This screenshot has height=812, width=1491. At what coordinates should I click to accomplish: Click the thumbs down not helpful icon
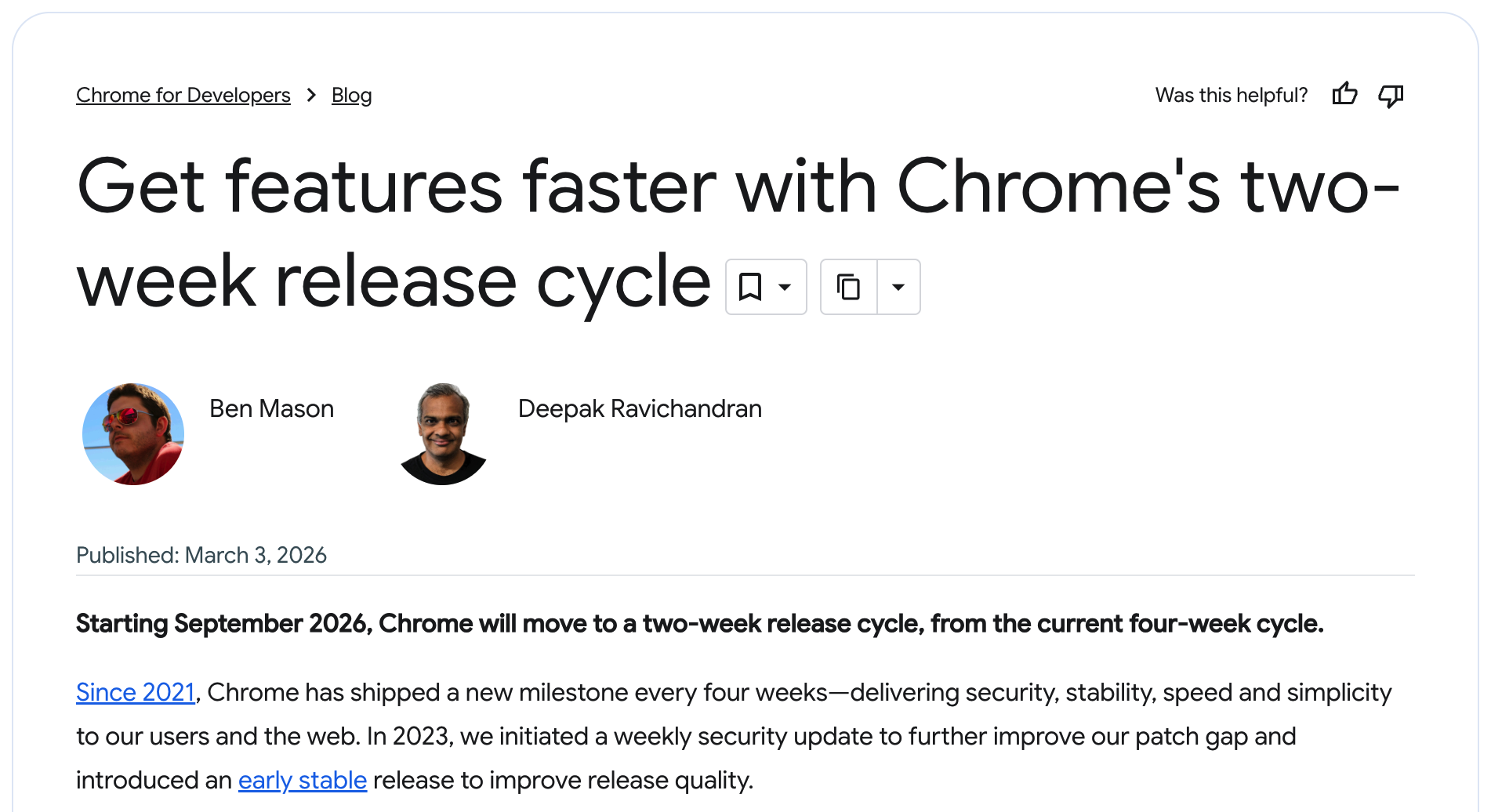1391,96
